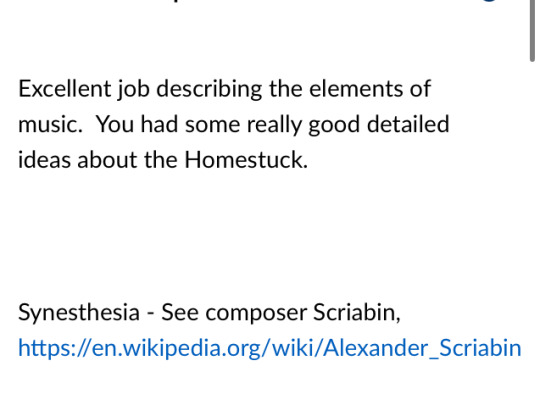Click the word "Homestuck" in the comment
This screenshot has width=540, height=405.
pos(246,160)
